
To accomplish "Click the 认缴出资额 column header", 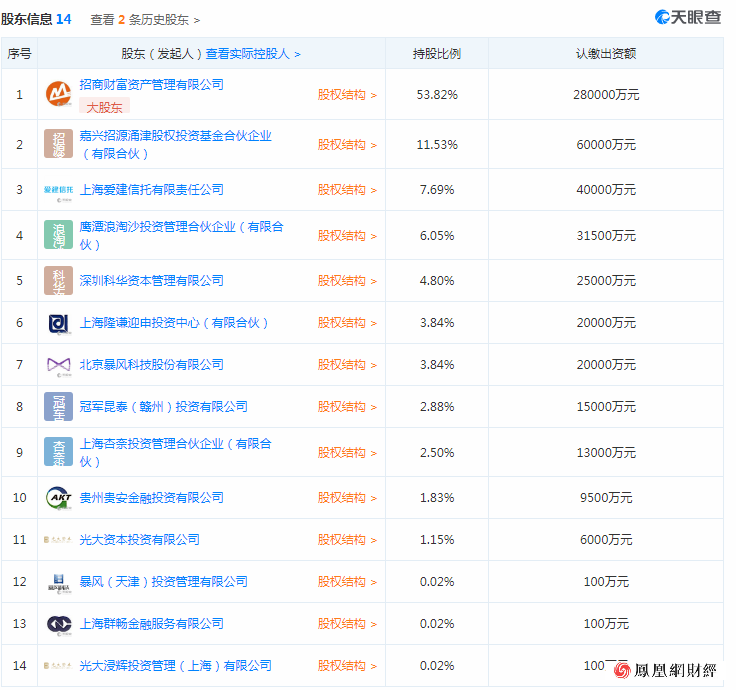I will (606, 54).
